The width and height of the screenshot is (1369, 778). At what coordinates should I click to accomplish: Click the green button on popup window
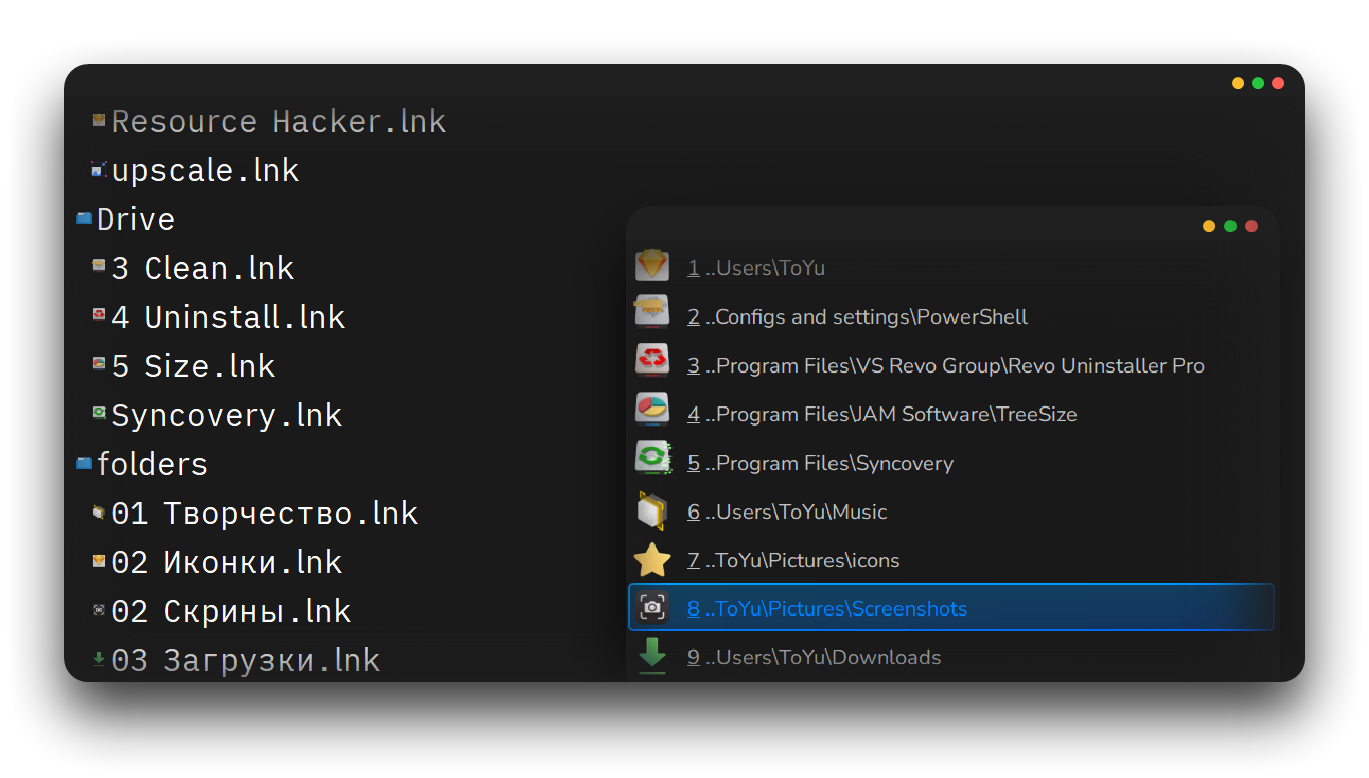click(1230, 226)
